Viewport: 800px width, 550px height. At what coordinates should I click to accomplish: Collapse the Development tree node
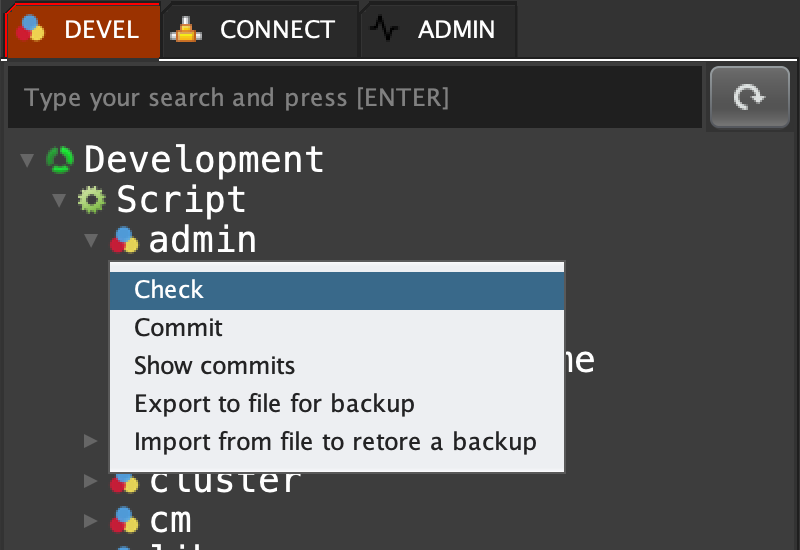click(x=27, y=160)
